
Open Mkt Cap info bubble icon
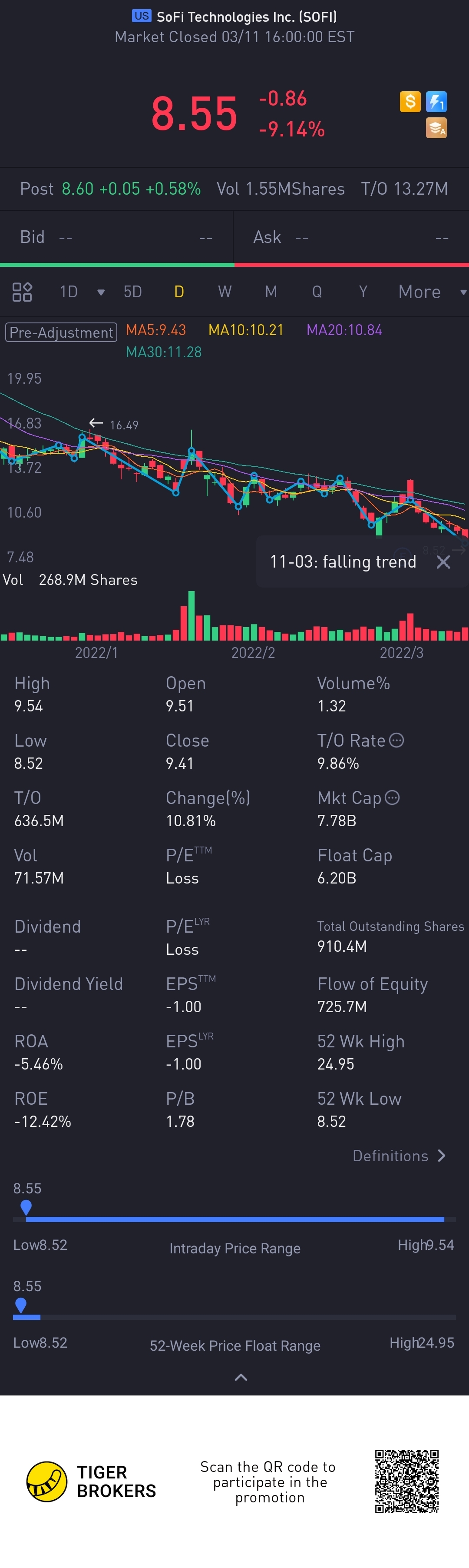coord(393,797)
